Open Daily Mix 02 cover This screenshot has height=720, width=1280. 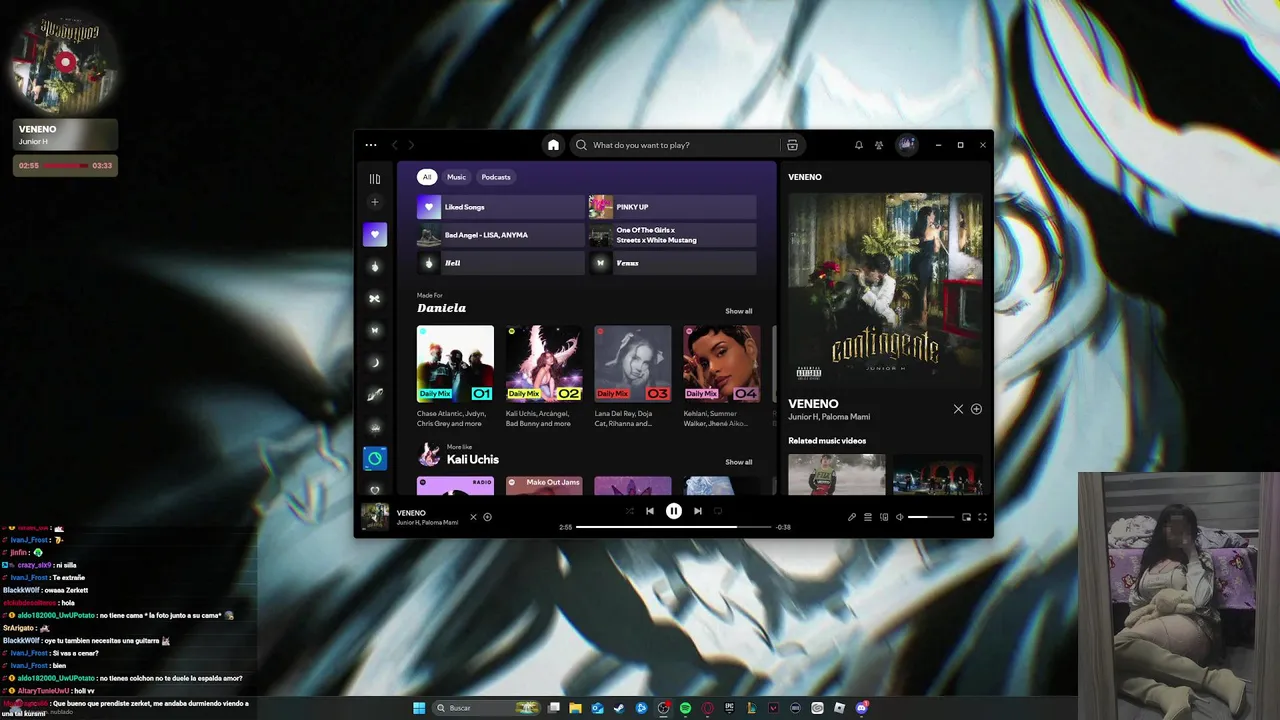(544, 363)
